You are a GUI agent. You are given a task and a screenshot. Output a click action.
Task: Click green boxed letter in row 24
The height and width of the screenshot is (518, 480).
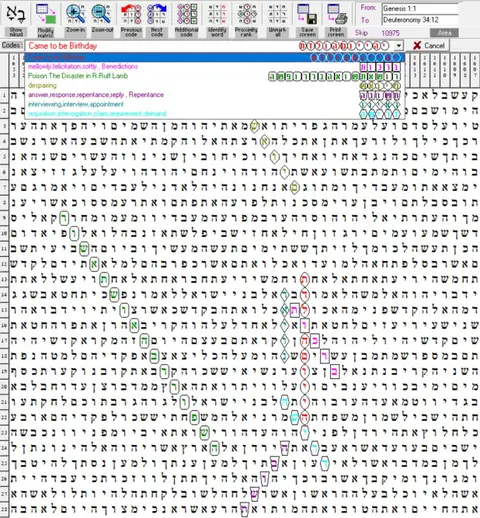(x=215, y=448)
